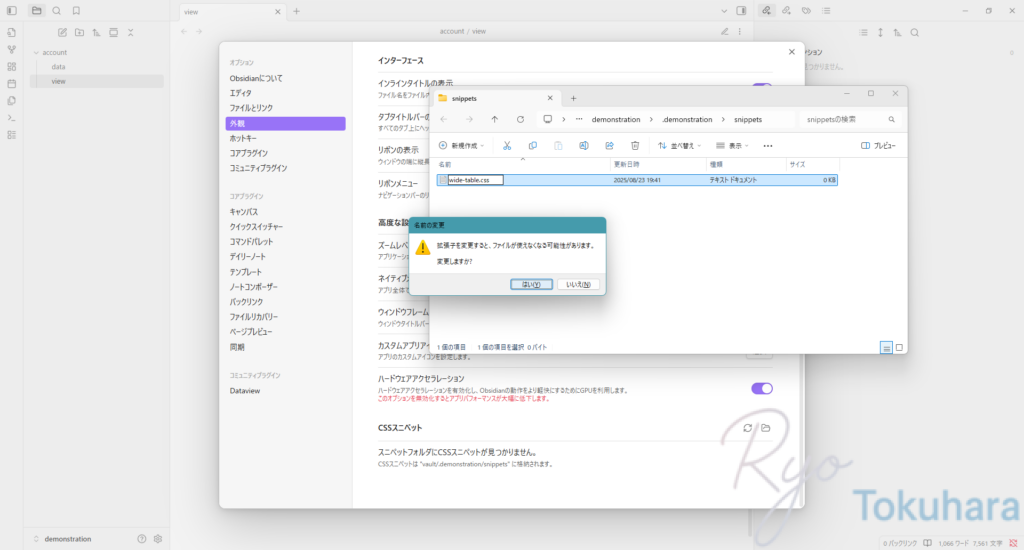1024x550 pixels.
Task: Select ホットキー in settings sidebar
Action: tap(243, 138)
